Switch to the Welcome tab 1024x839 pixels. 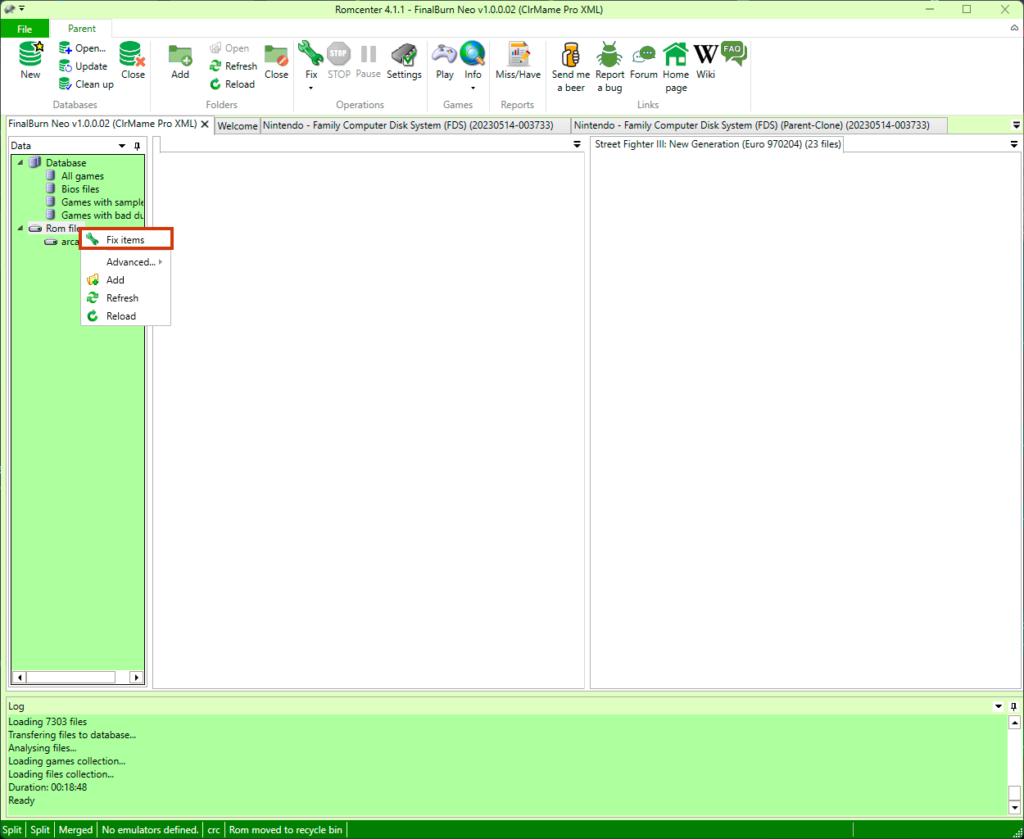[237, 125]
